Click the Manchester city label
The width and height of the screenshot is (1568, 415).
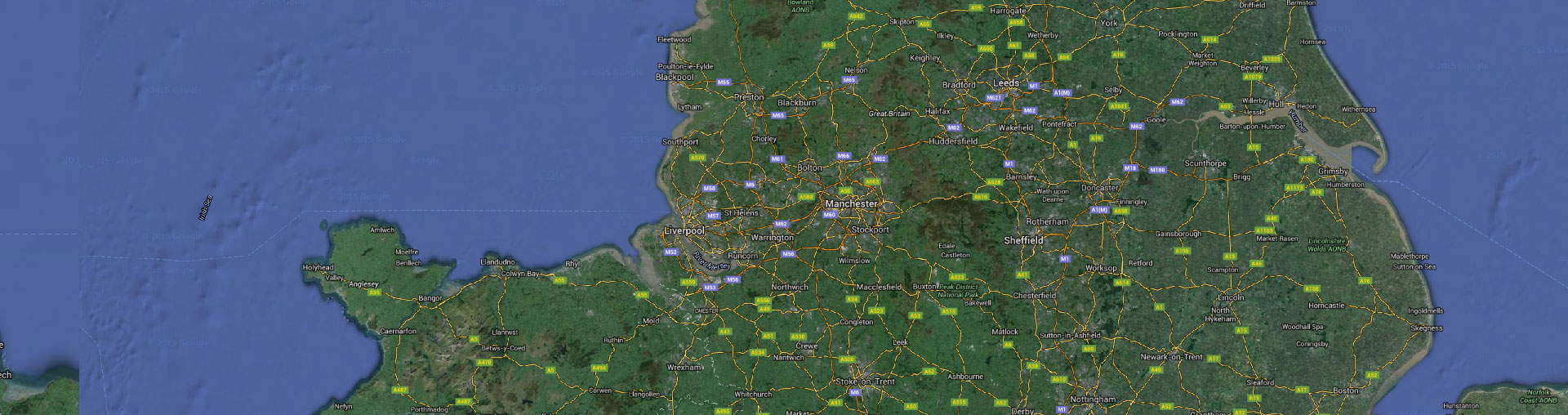tap(851, 204)
